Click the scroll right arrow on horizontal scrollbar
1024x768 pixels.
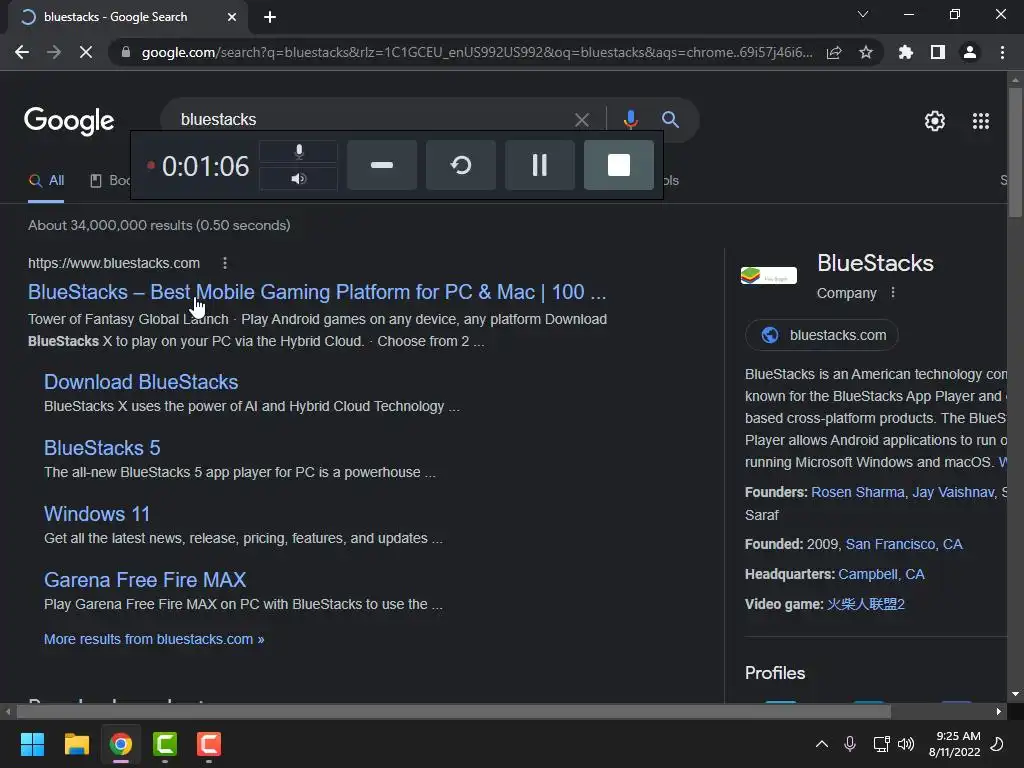(999, 711)
